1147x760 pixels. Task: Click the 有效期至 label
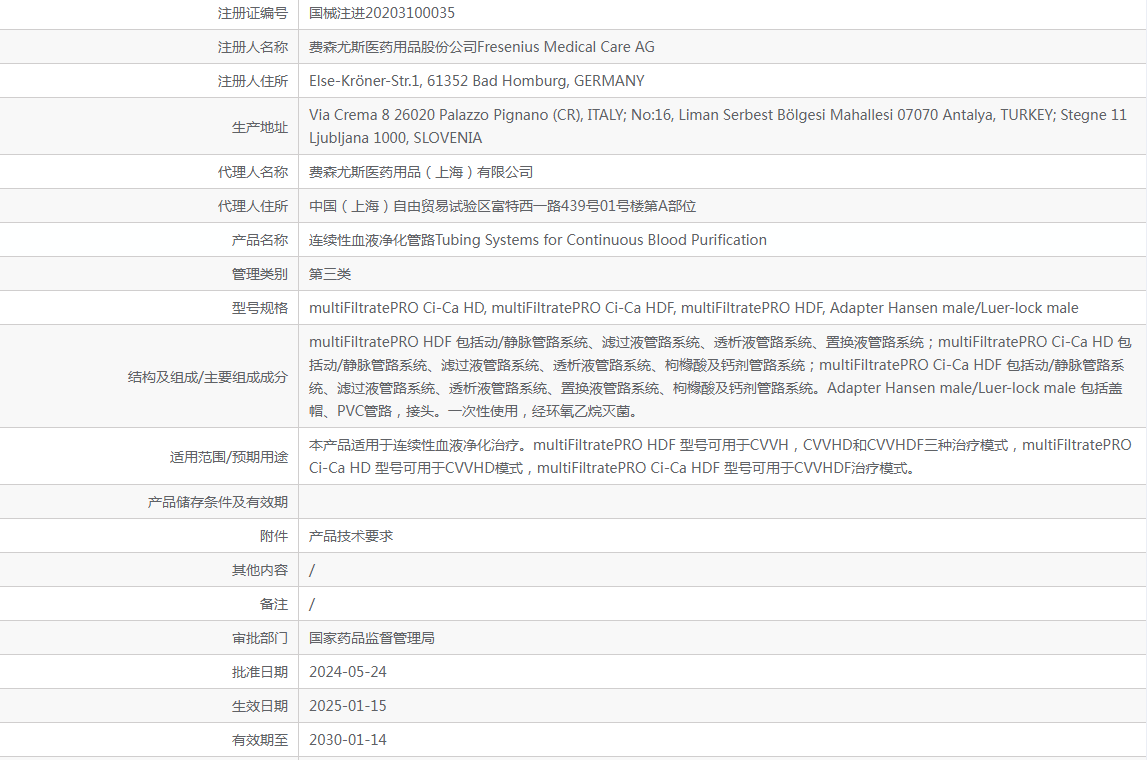(260, 740)
